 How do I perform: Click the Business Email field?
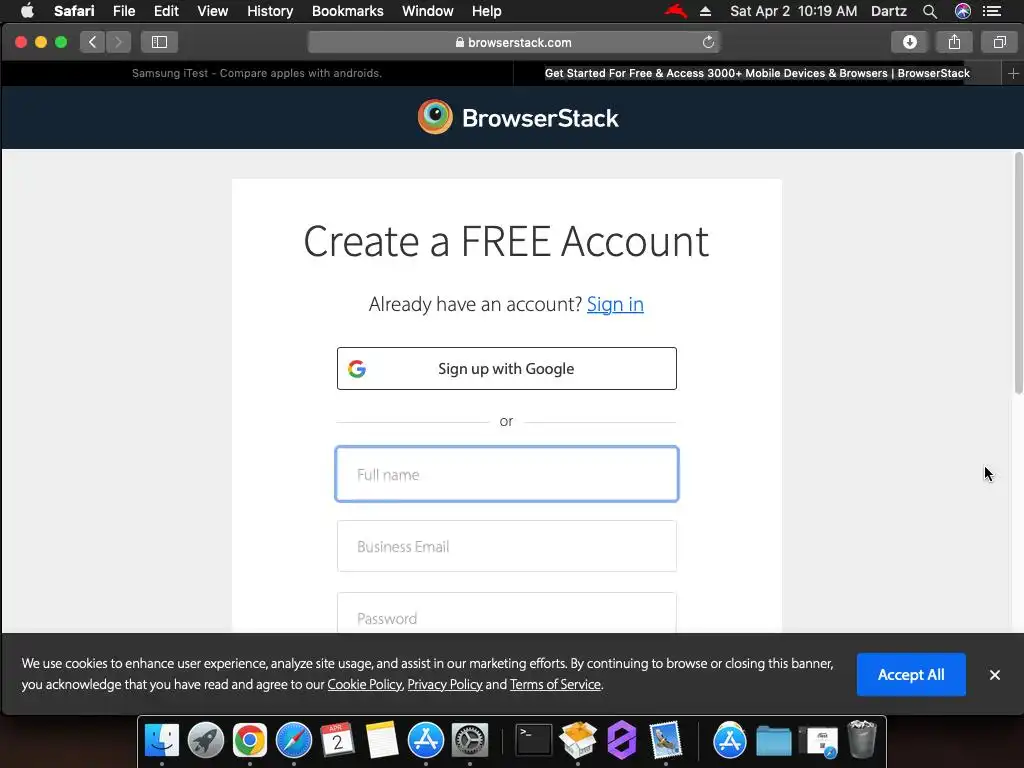point(507,546)
